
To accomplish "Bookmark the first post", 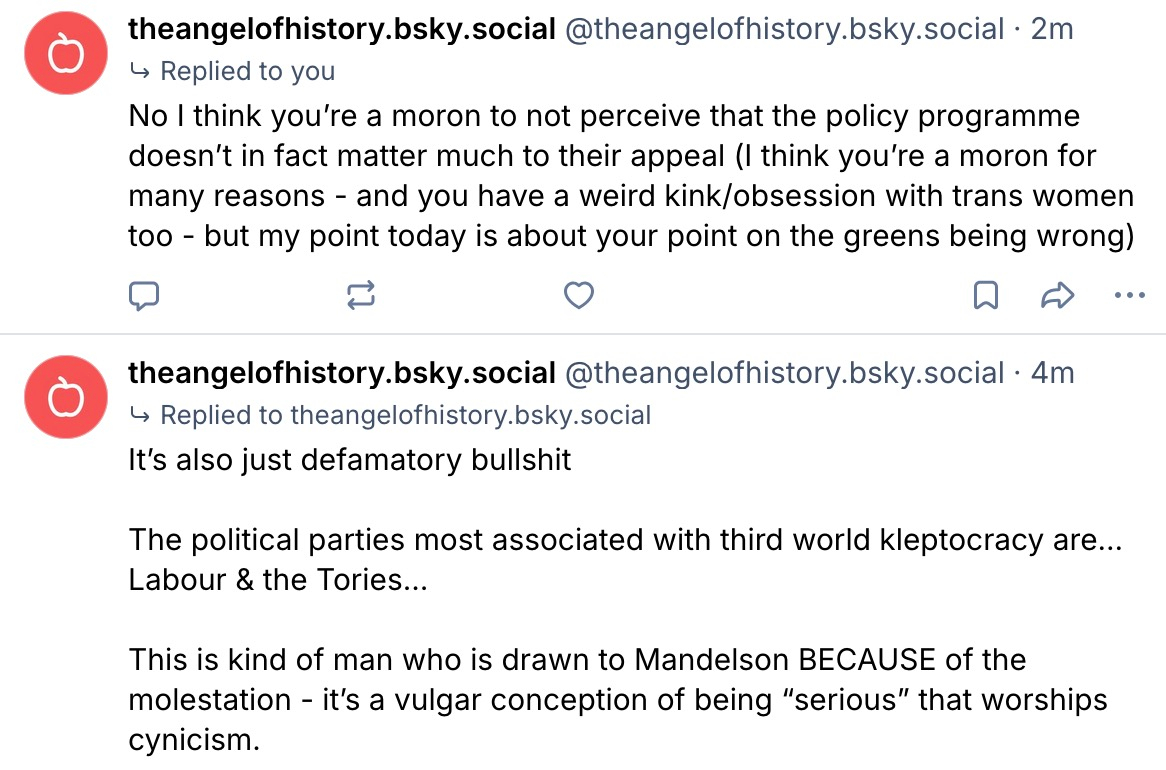I will 986,295.
